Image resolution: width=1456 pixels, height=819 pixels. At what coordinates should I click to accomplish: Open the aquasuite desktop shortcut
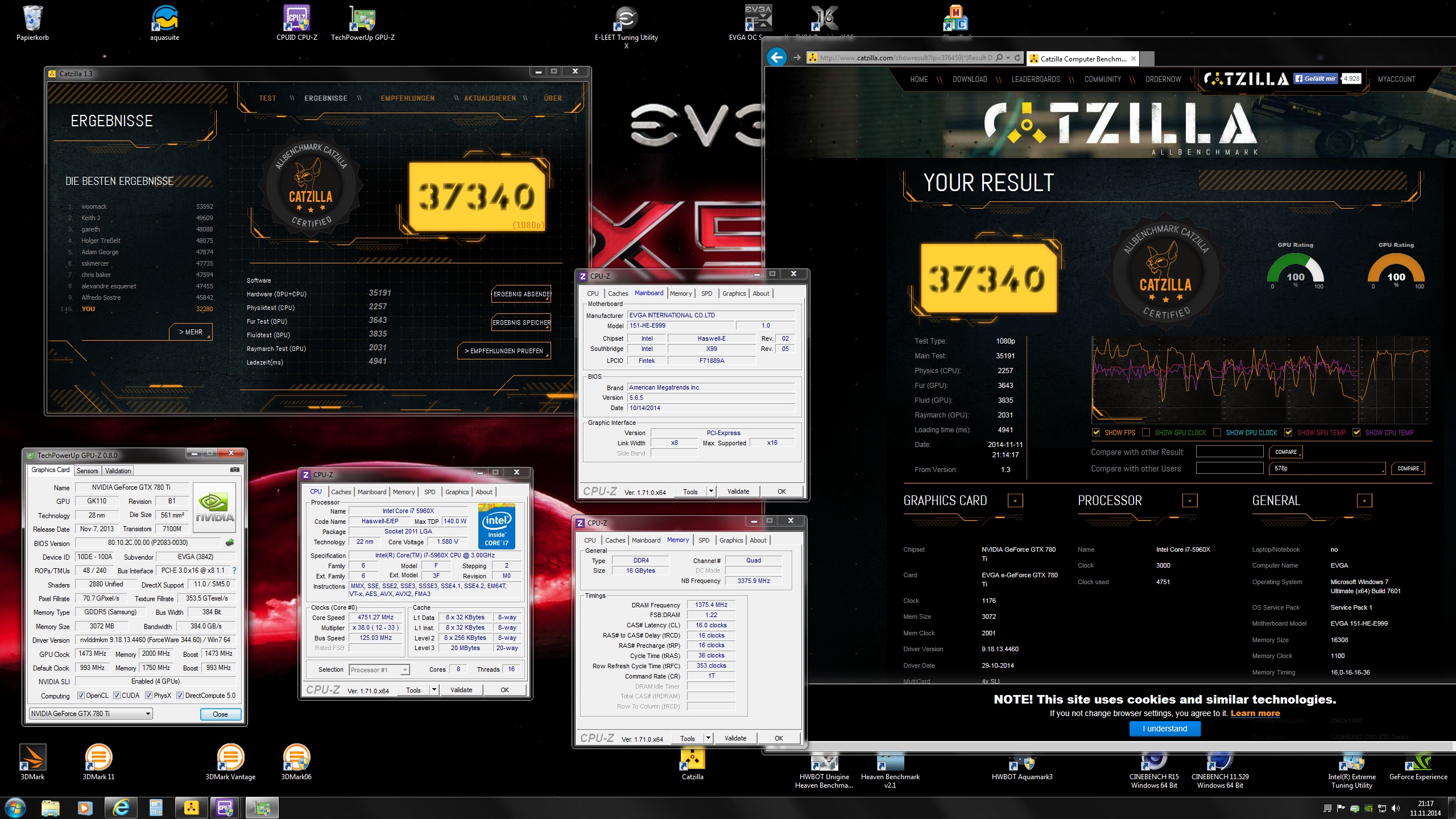(x=164, y=23)
